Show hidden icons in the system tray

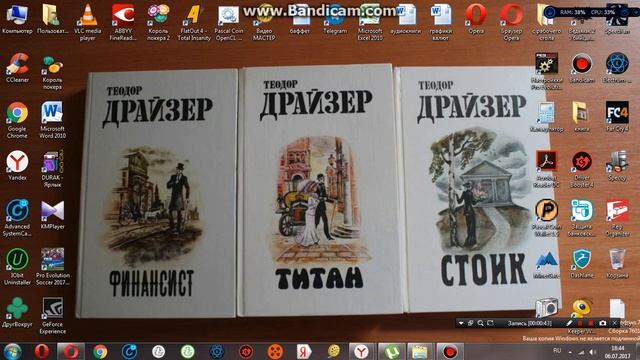pyautogui.click(x=570, y=352)
